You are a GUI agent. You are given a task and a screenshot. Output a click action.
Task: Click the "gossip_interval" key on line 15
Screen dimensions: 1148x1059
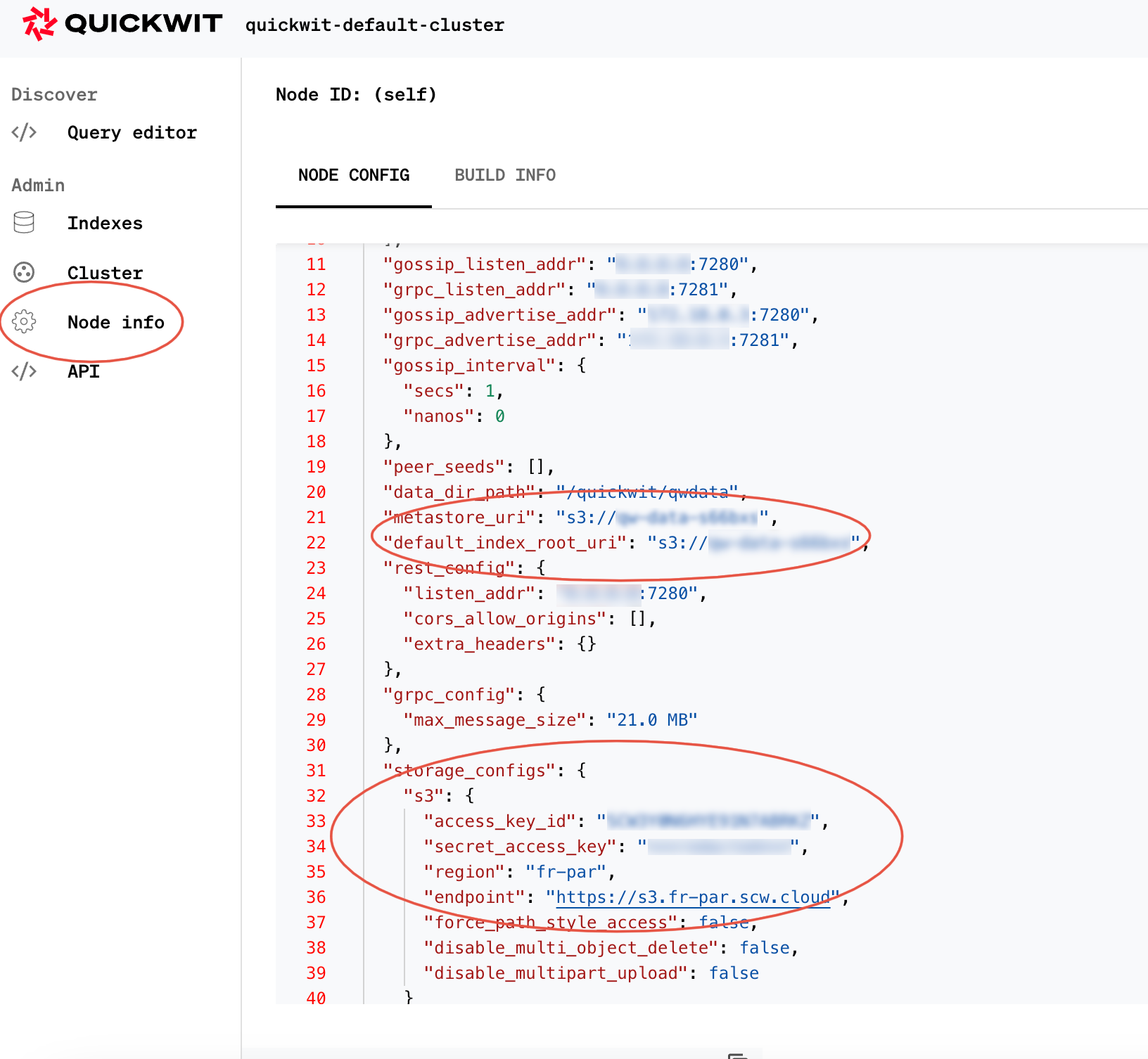[469, 366]
